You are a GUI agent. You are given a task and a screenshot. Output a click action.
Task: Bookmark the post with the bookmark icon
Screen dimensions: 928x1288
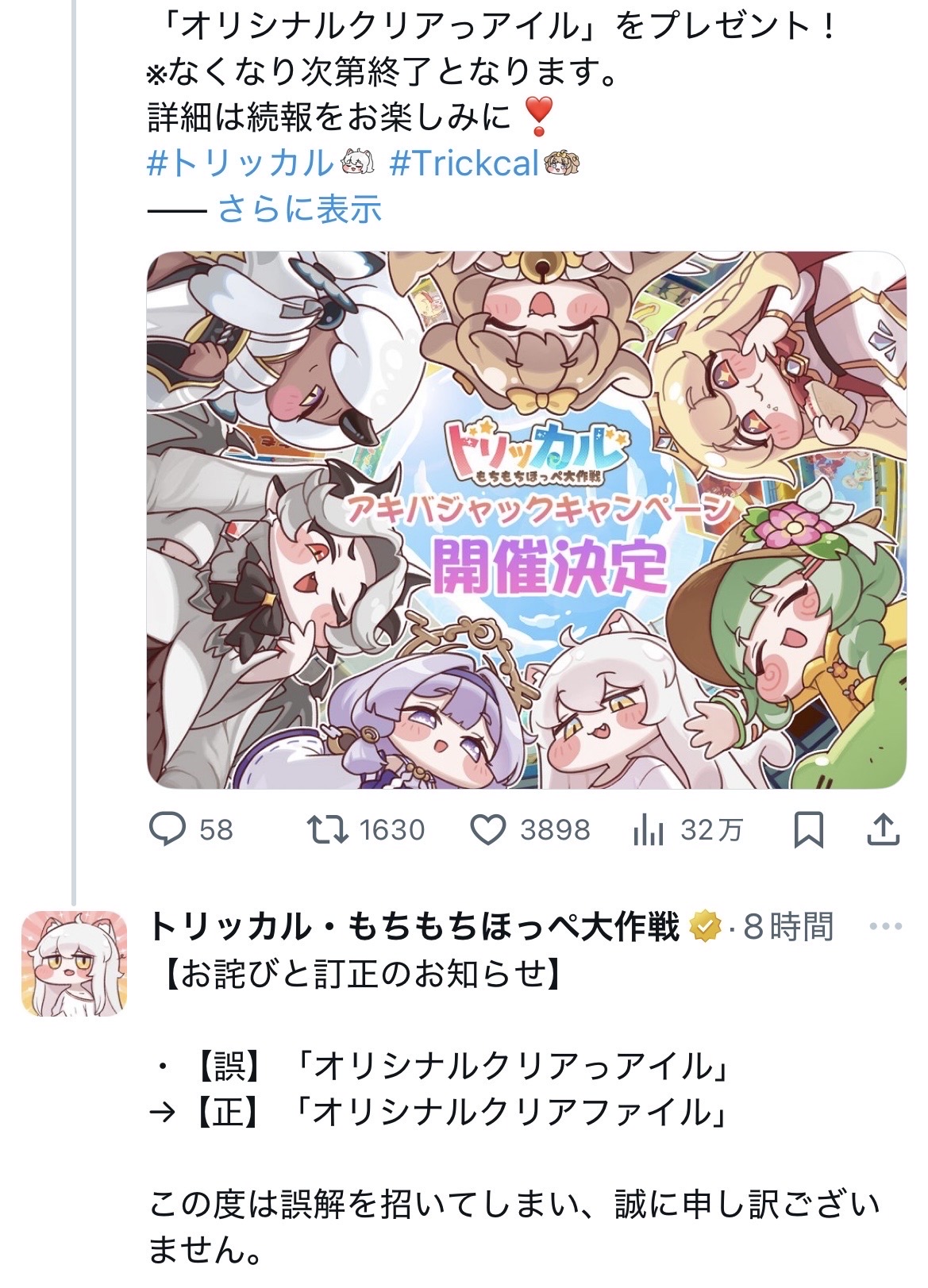click(x=808, y=830)
